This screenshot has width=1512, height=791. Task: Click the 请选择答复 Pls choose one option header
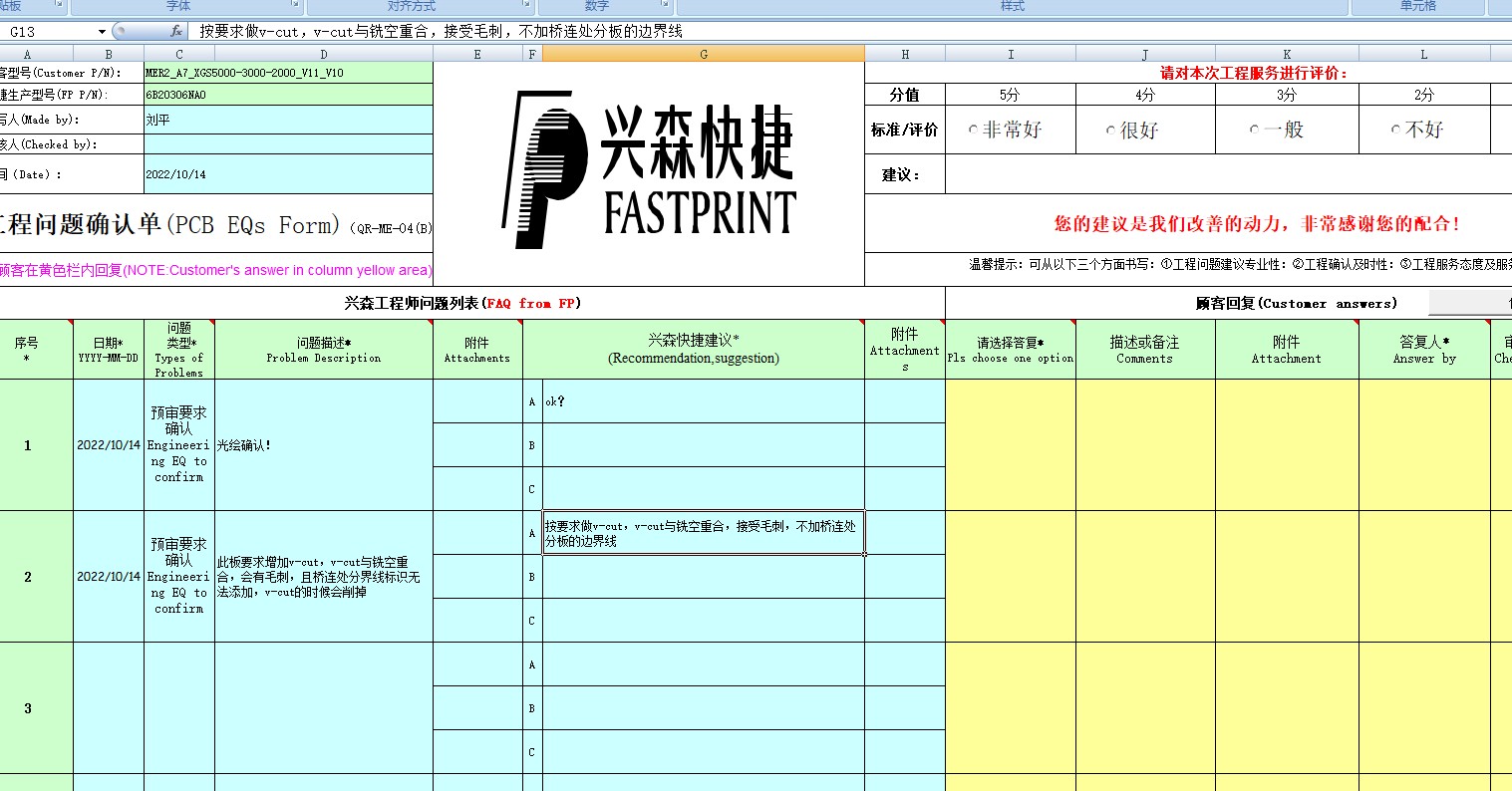pyautogui.click(x=1011, y=350)
